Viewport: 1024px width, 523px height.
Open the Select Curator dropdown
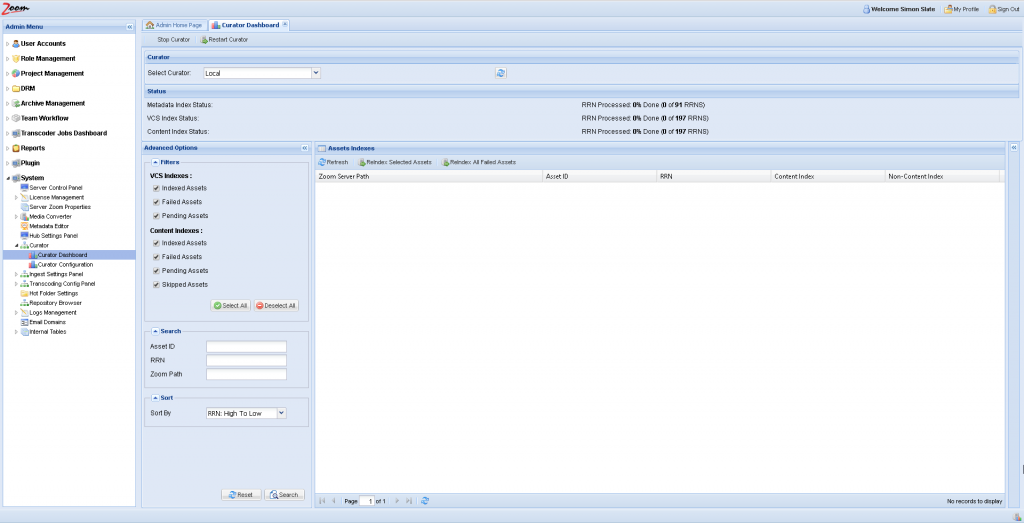[x=315, y=73]
